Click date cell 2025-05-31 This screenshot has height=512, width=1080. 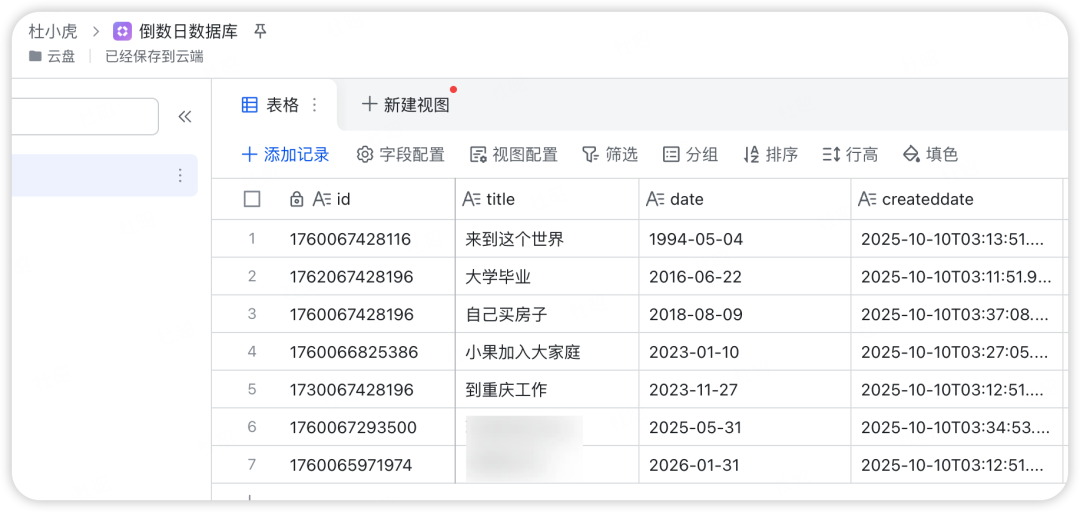click(x=745, y=427)
